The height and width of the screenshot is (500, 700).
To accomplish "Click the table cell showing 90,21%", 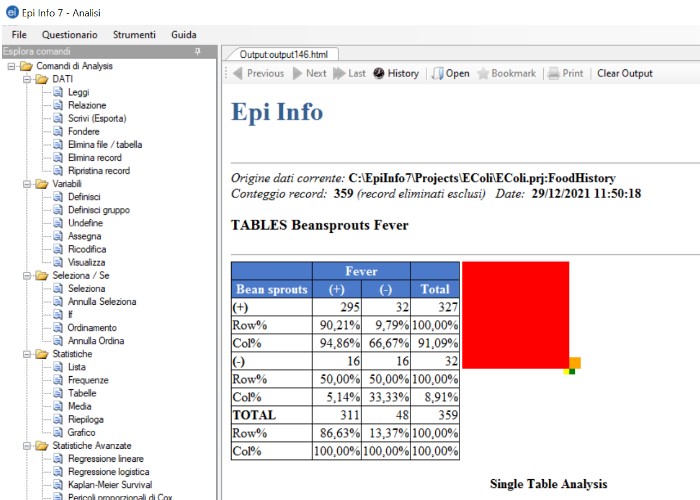I will click(x=337, y=325).
